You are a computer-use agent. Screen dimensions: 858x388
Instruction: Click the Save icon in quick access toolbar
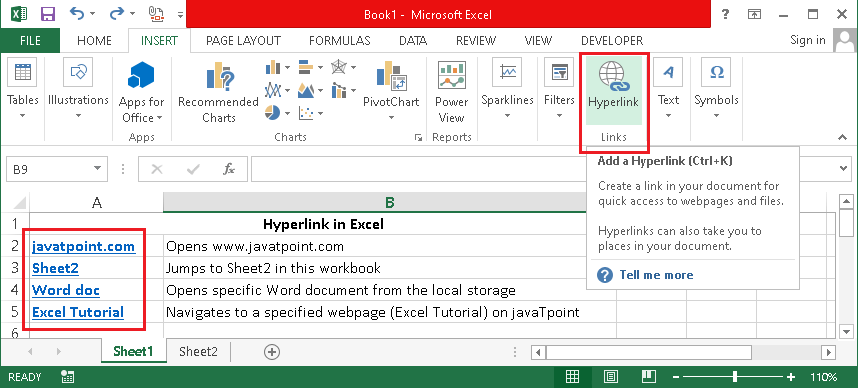48,14
